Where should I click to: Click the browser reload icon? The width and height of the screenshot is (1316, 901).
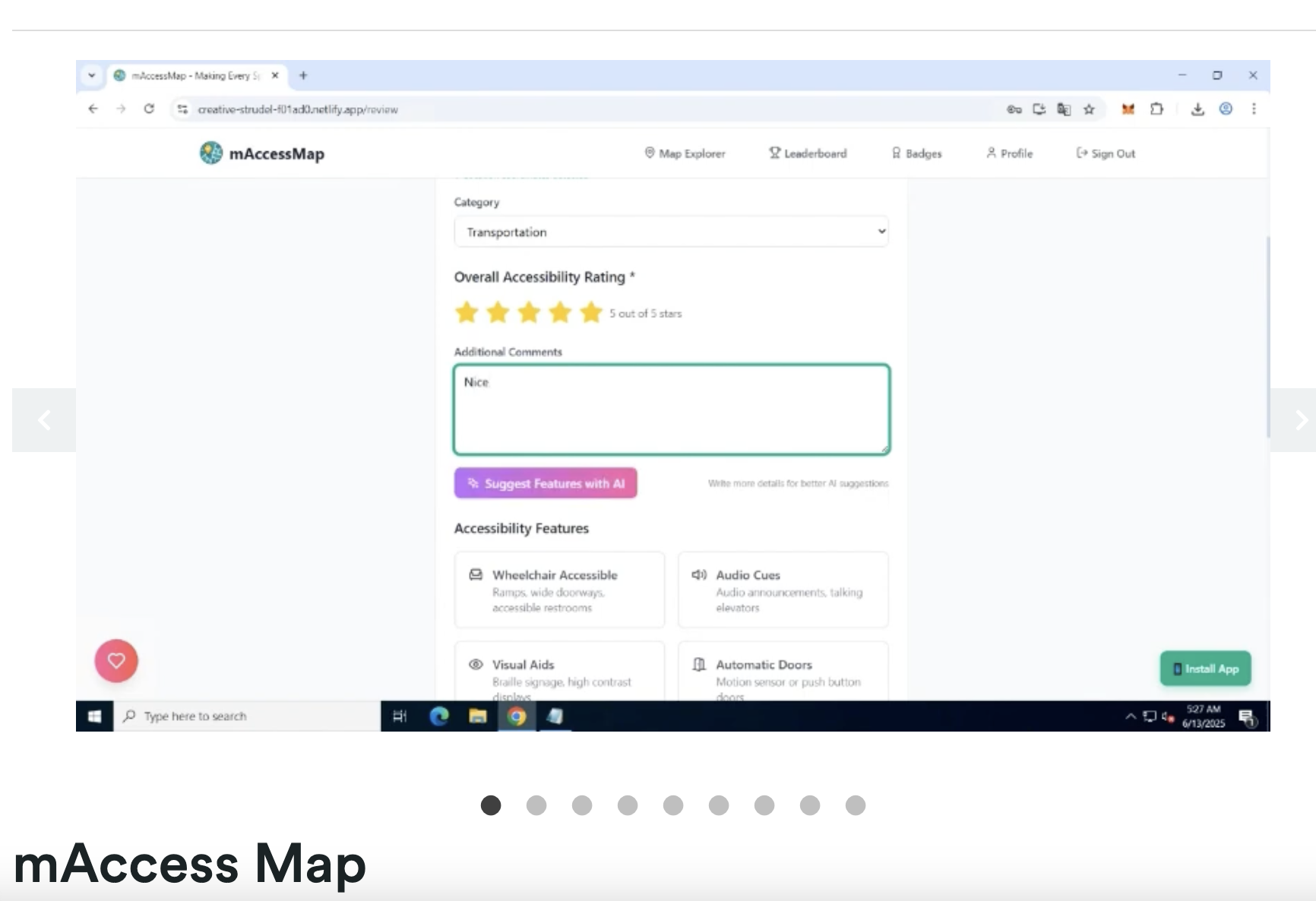pos(149,109)
